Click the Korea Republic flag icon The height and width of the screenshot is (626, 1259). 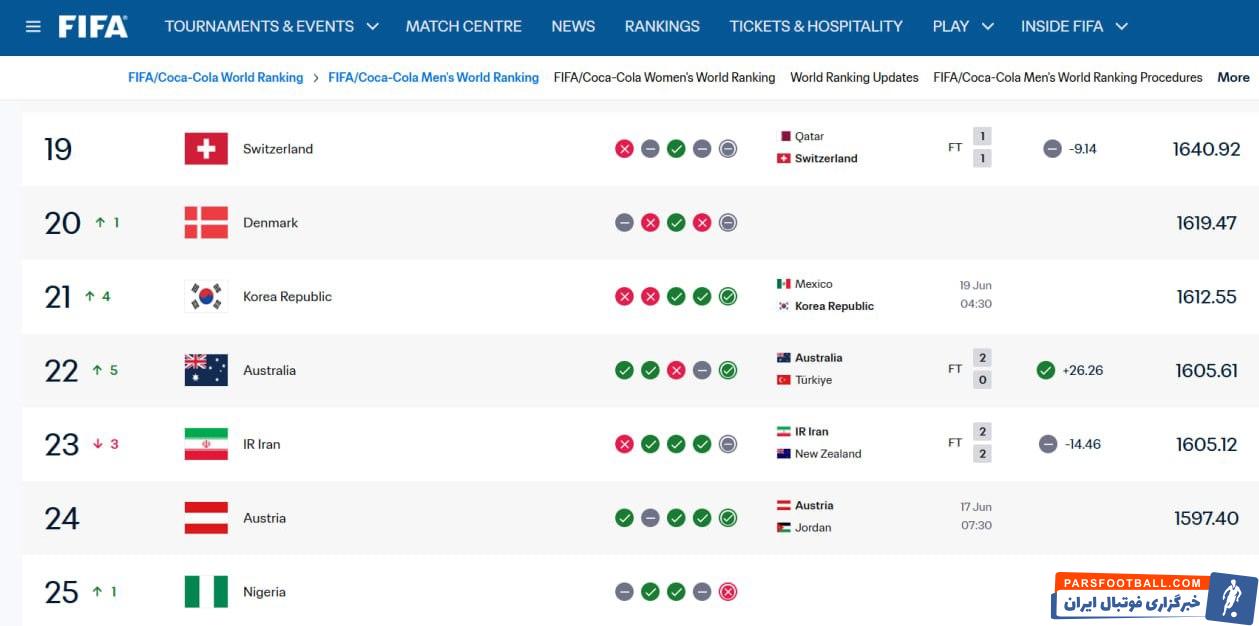(206, 297)
